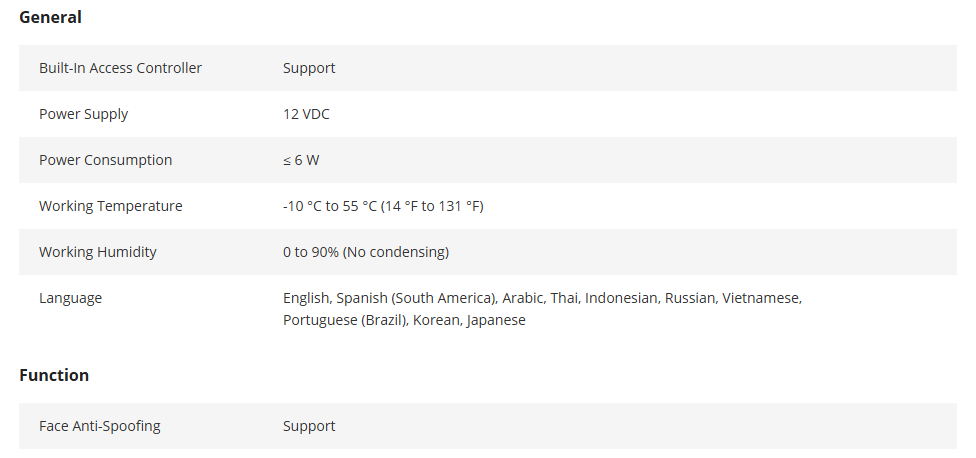Click the word Arabic in languages
976x458 pixels.
click(x=524, y=298)
